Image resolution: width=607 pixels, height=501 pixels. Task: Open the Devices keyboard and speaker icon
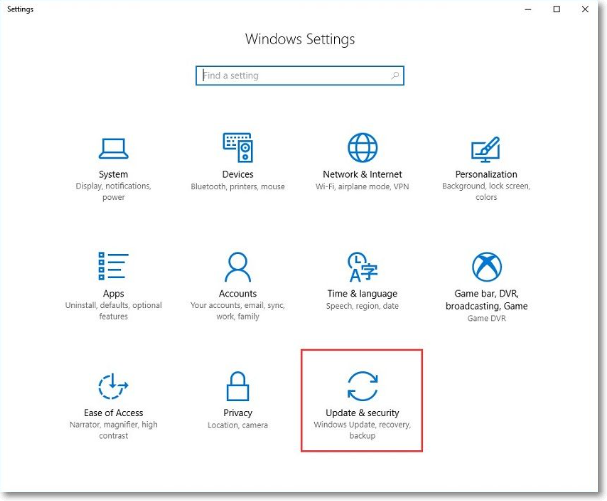click(238, 147)
